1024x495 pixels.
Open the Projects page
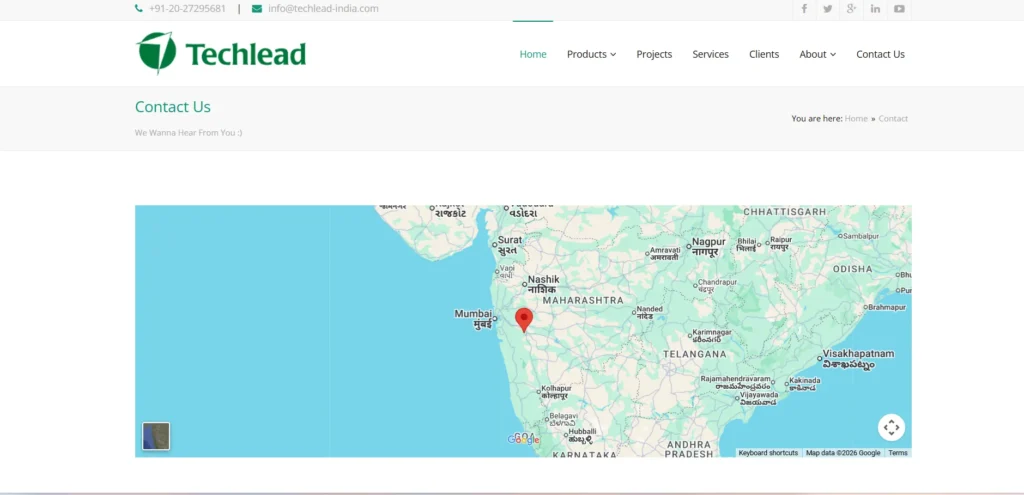(654, 54)
